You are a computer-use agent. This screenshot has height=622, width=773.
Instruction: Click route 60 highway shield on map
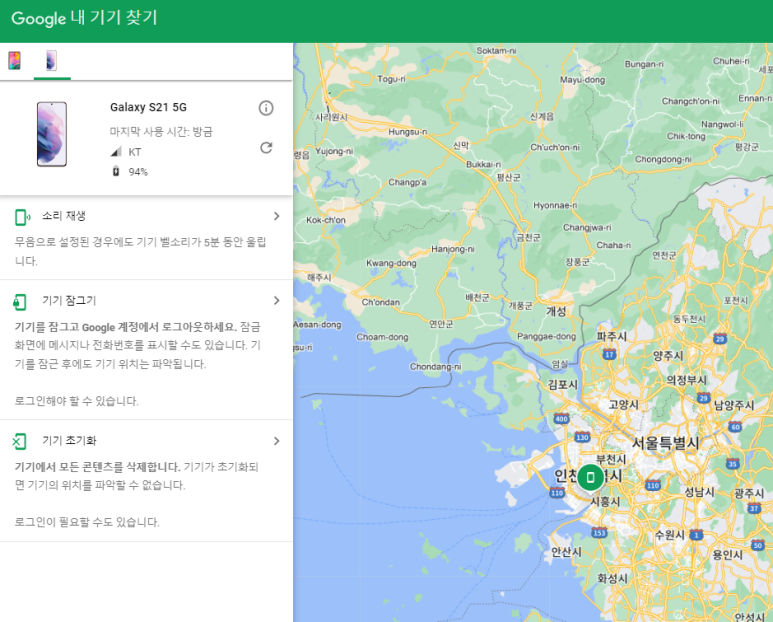(x=735, y=427)
